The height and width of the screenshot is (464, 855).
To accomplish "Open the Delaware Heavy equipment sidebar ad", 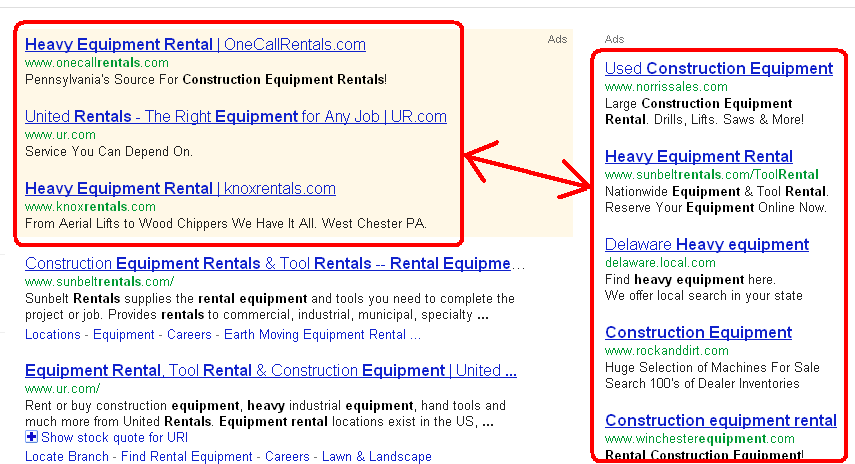I will (707, 244).
